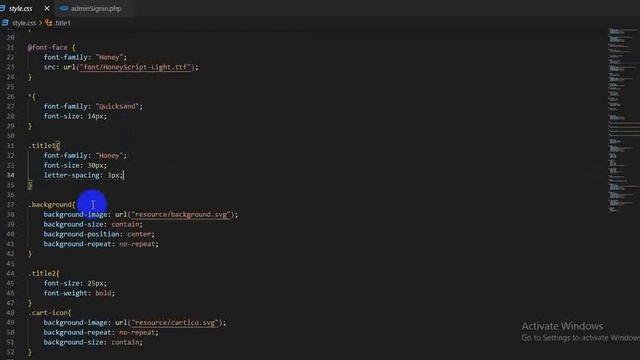Click line number 34 in the gutter
640x360 pixels.
point(10,175)
